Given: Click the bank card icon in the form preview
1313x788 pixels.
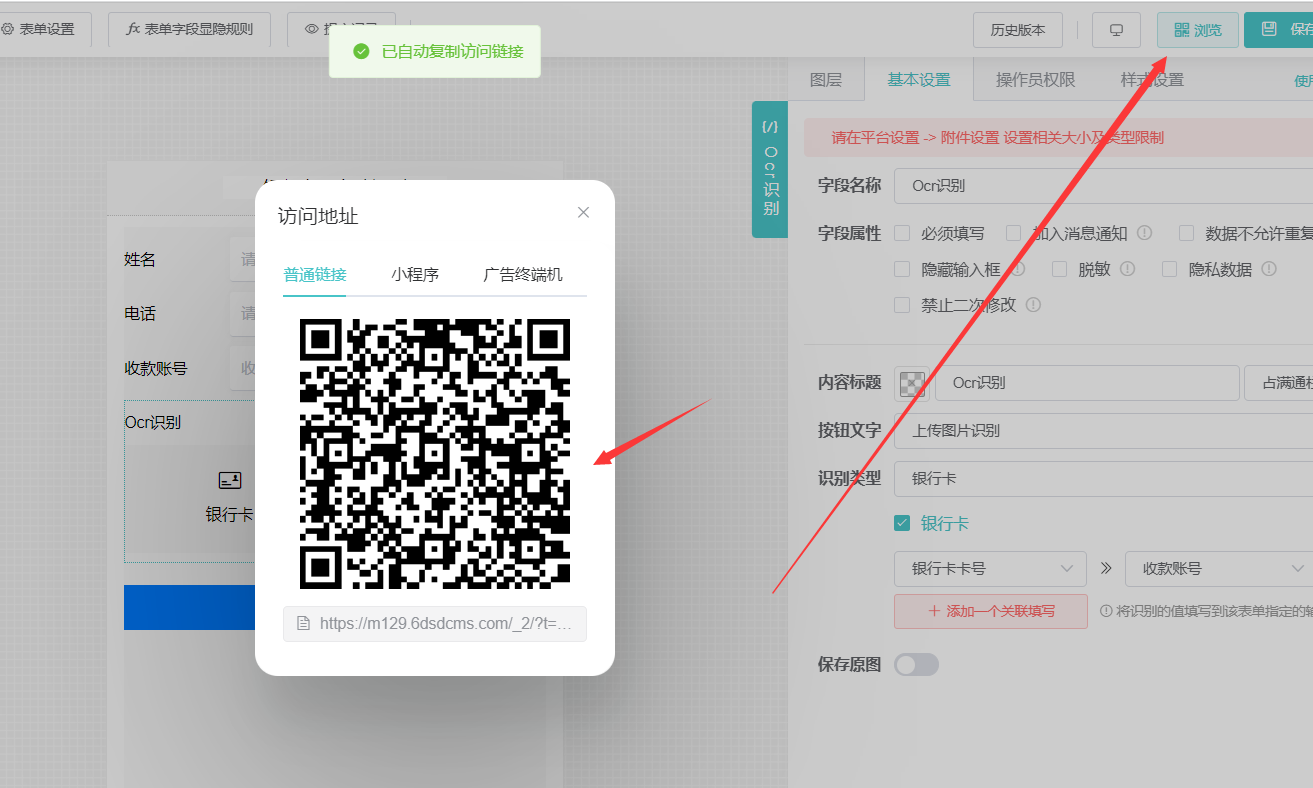Looking at the screenshot, I should pos(230,481).
